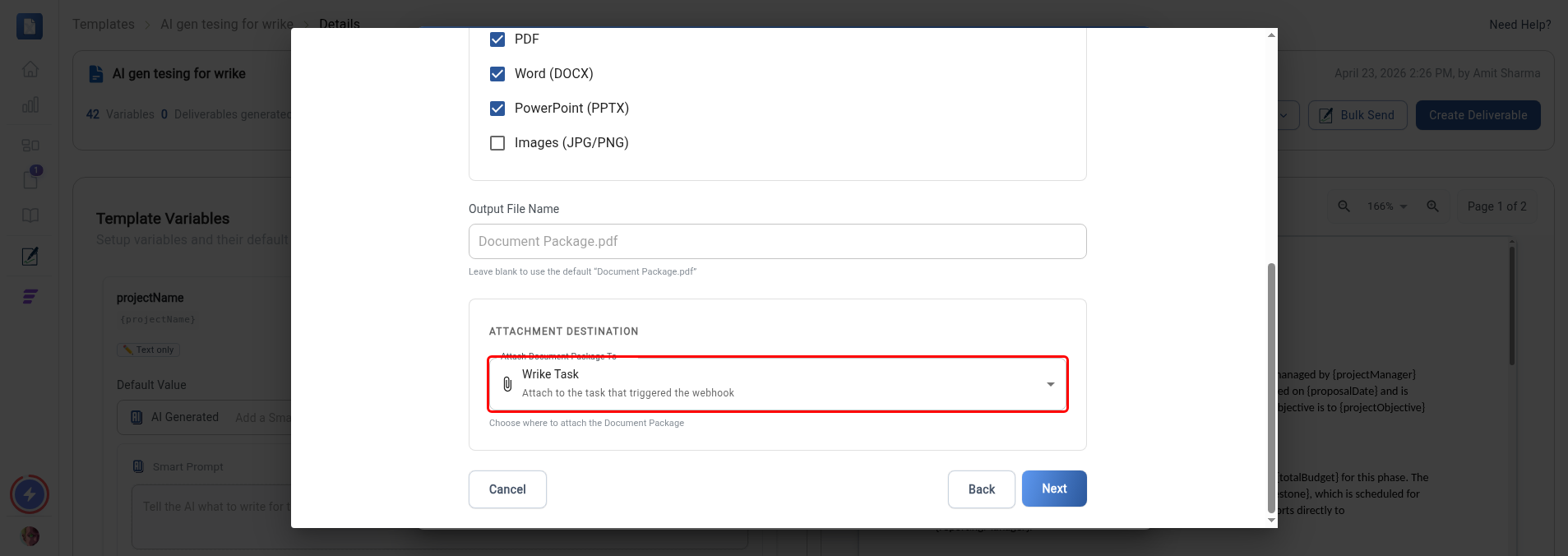Open AI gen tesing for wrike breadcrumb
1568x556 pixels.
click(227, 24)
